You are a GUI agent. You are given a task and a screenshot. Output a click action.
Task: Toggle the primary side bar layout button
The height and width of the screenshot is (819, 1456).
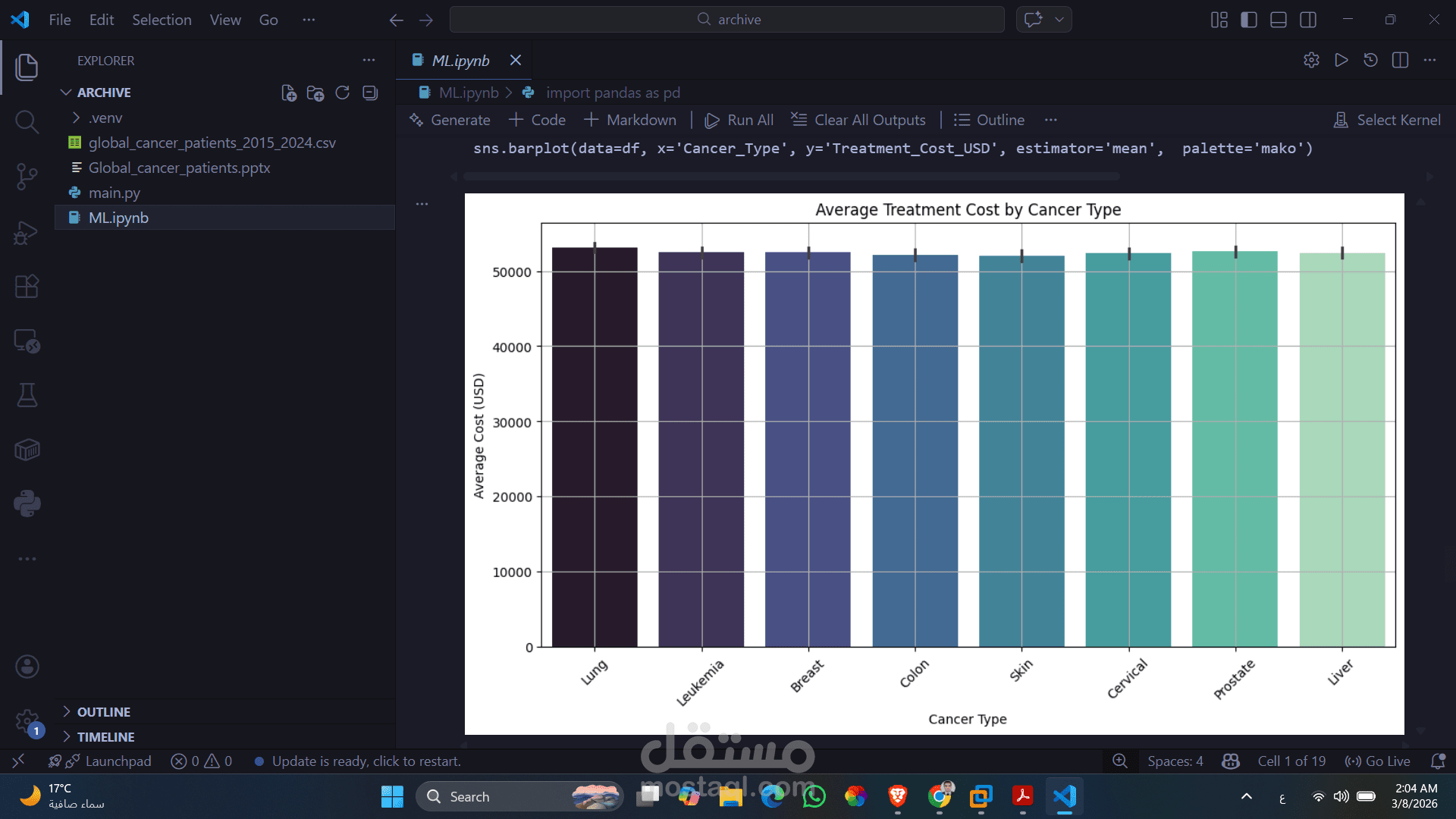click(1248, 20)
